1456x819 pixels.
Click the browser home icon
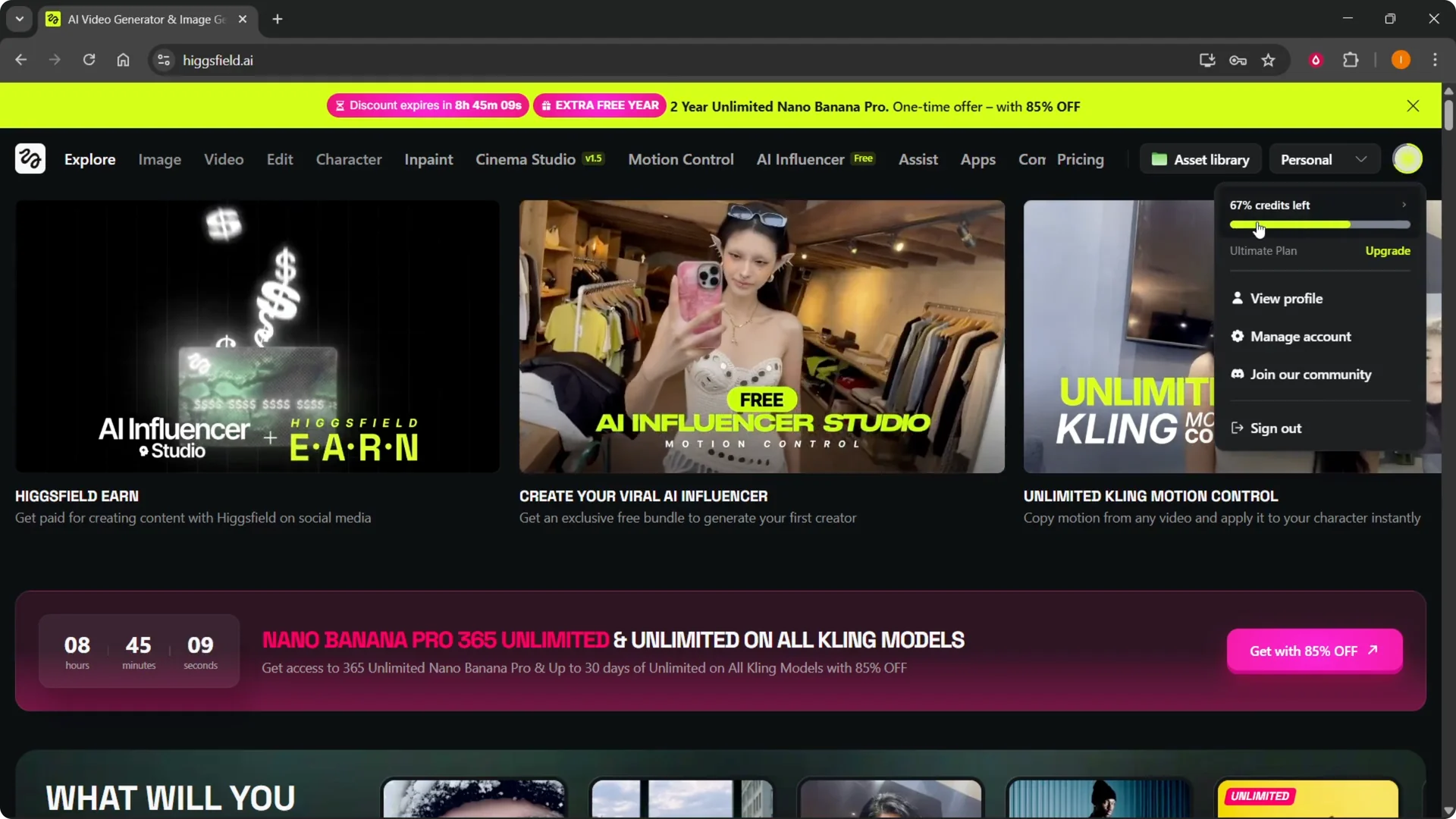[x=123, y=60]
